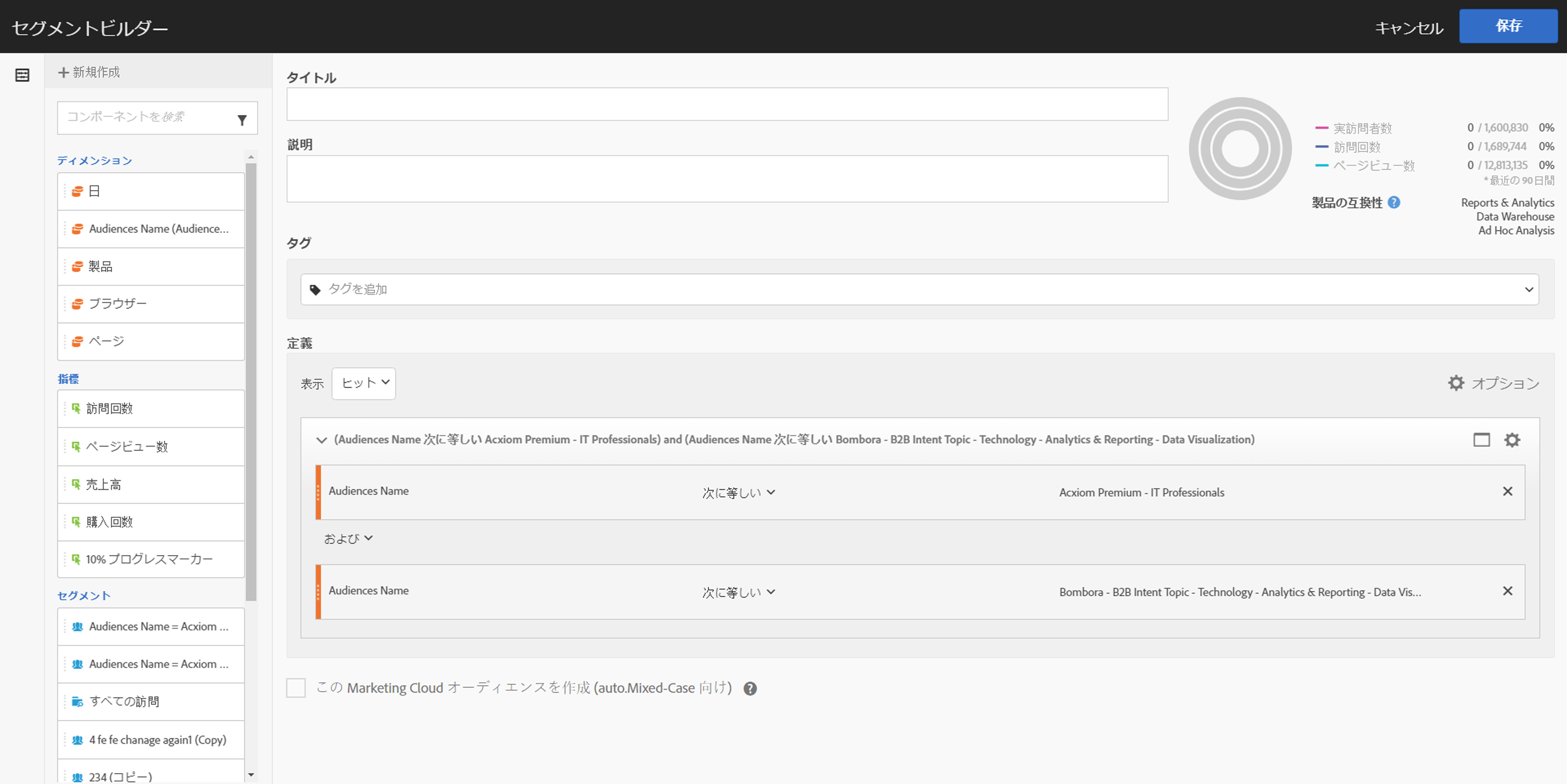Click 新規作成 to create a new component

point(89,72)
